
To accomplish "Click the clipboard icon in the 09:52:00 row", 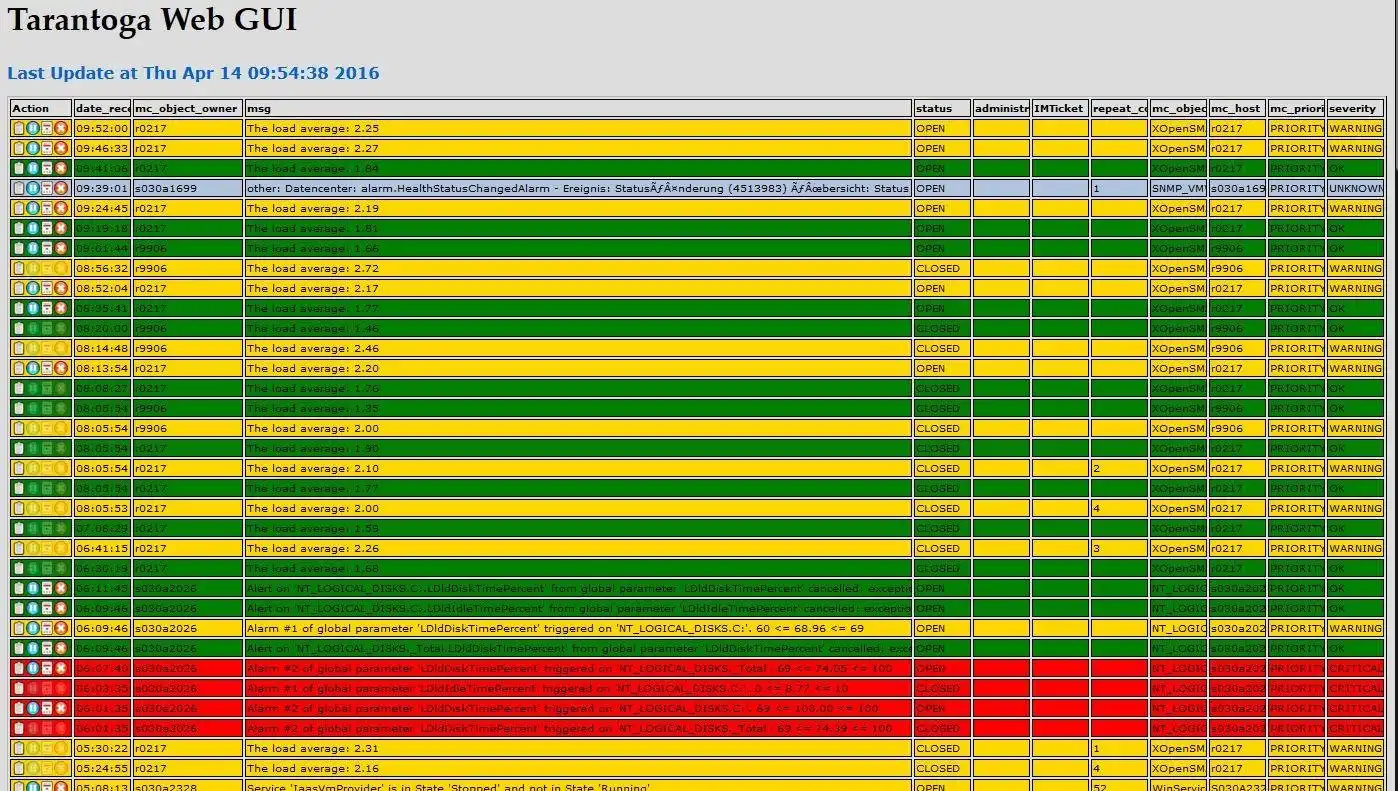I will [x=19, y=128].
